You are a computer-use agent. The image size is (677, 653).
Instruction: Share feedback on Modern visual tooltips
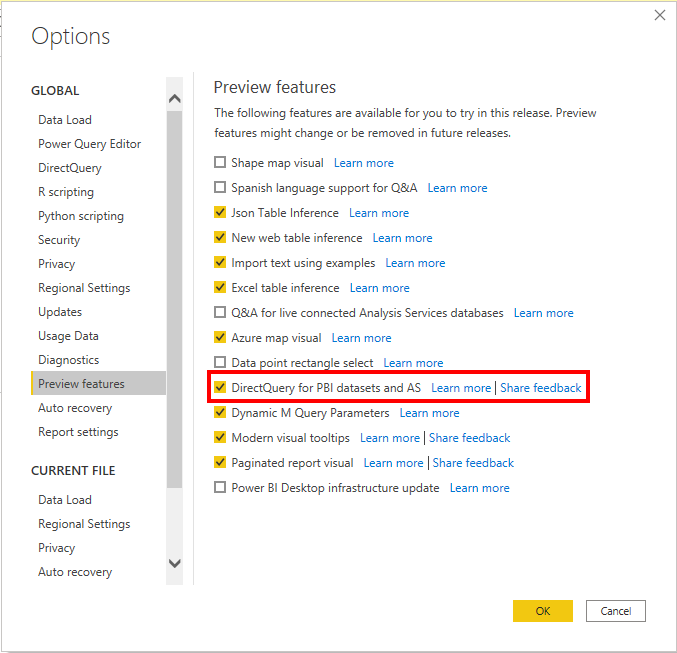tap(469, 438)
